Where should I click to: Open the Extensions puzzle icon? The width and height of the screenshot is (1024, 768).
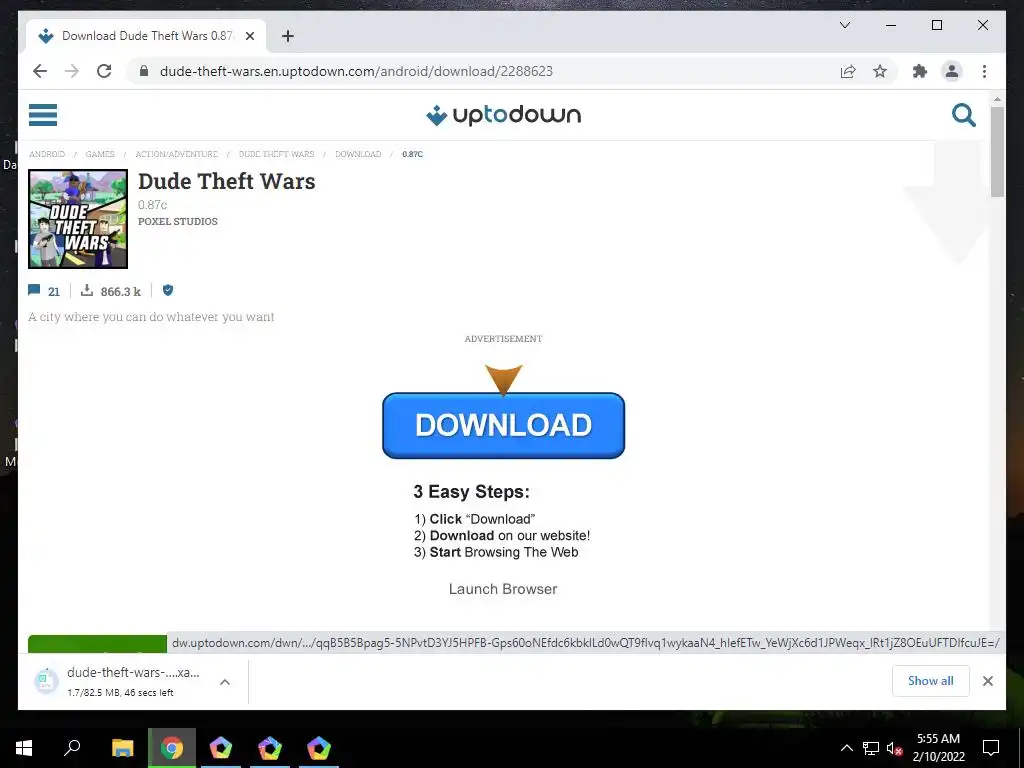(920, 71)
